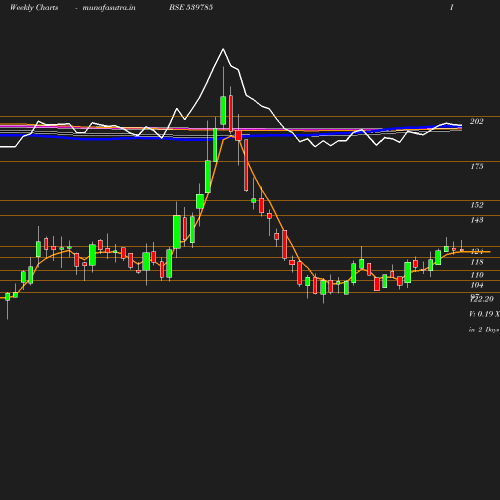This screenshot has width=500, height=500.
Task: Click the '122.20' current price value
Action: tap(482, 299)
